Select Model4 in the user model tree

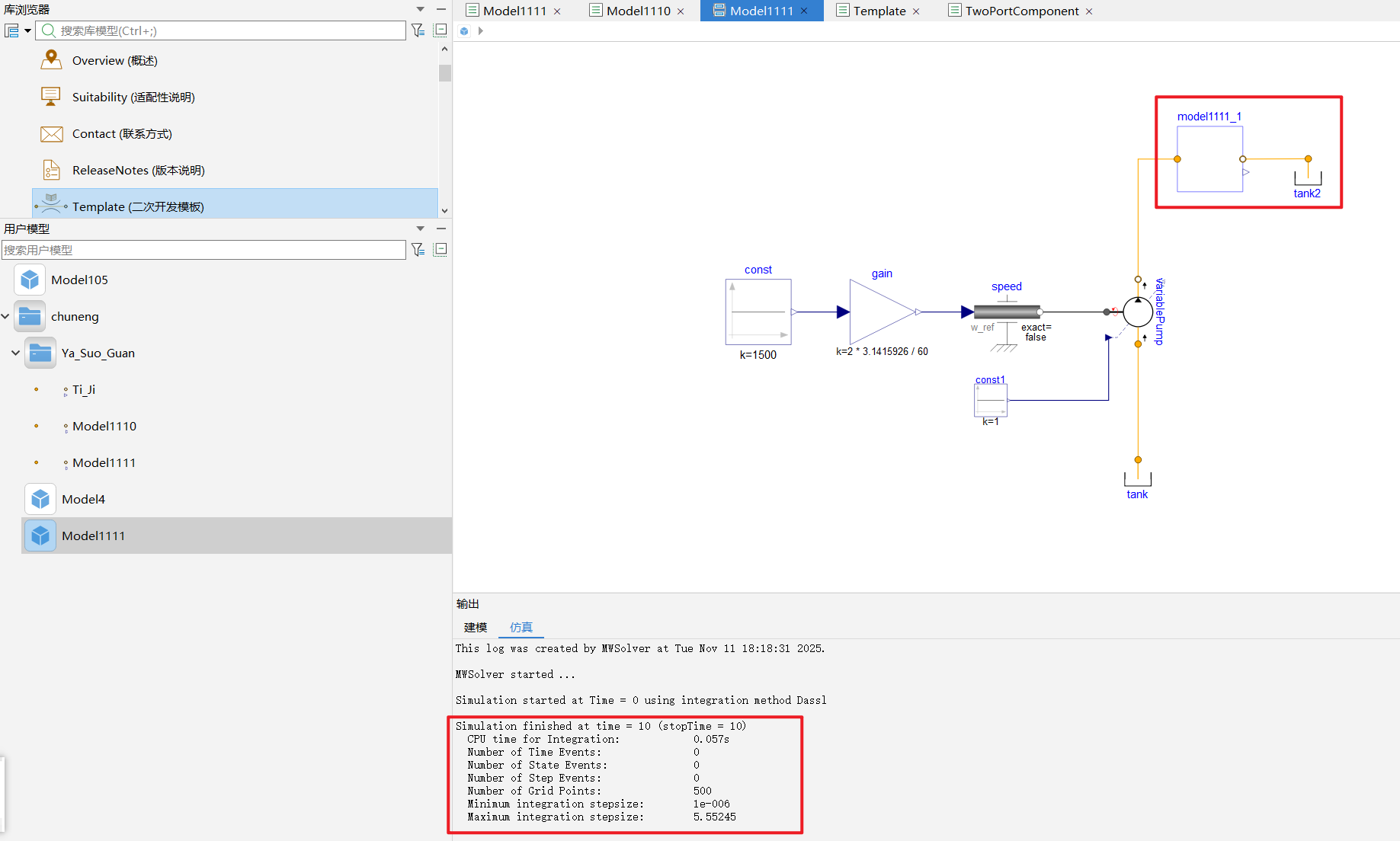(x=83, y=500)
